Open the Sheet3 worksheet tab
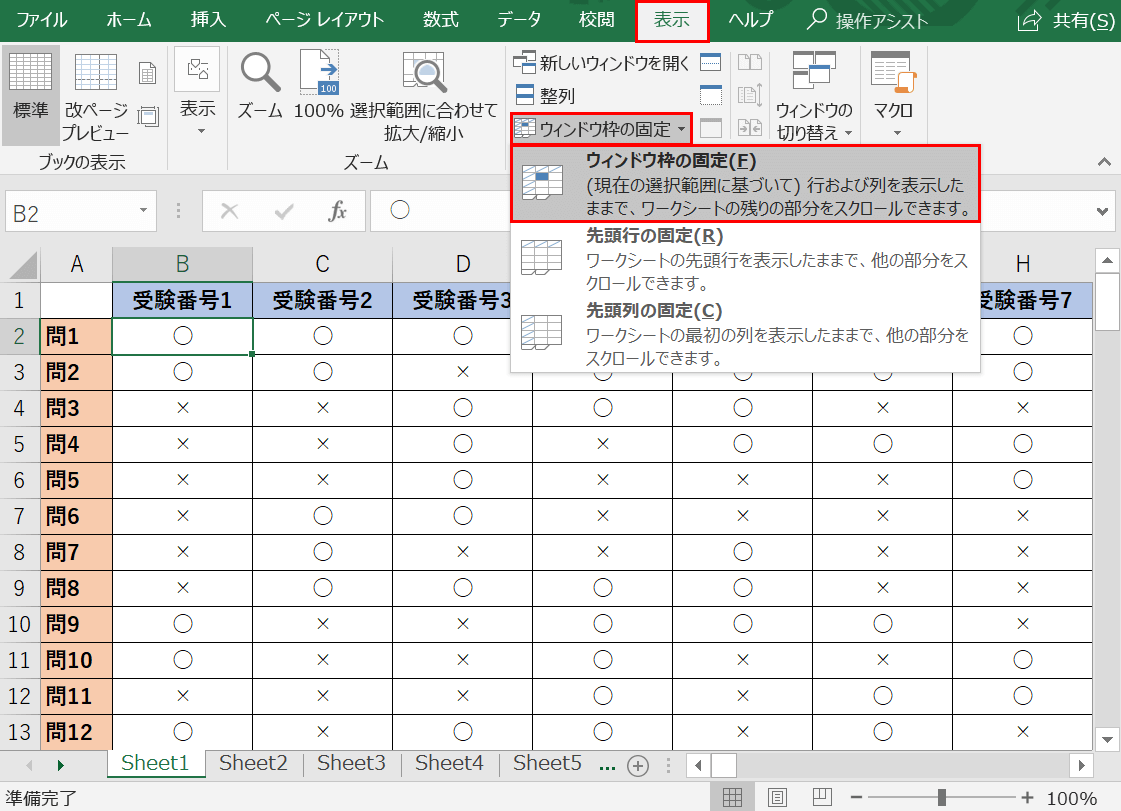 (x=350, y=763)
